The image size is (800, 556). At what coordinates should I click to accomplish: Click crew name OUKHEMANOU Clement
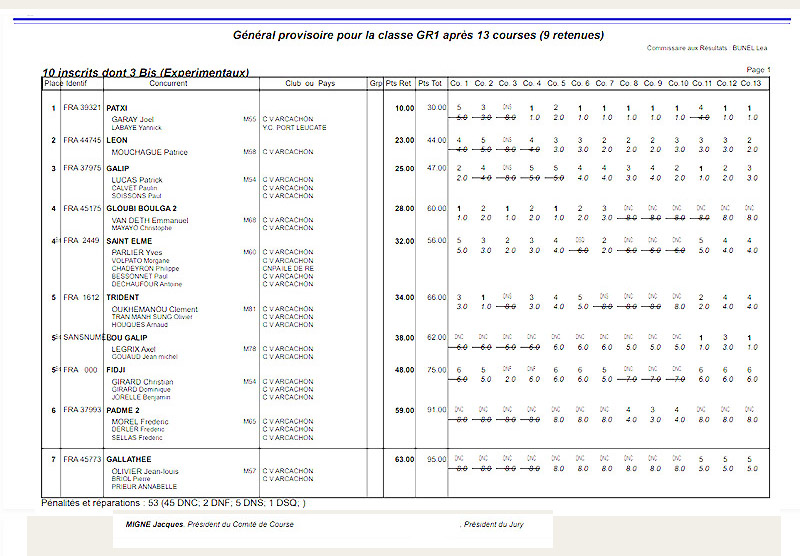[155, 309]
